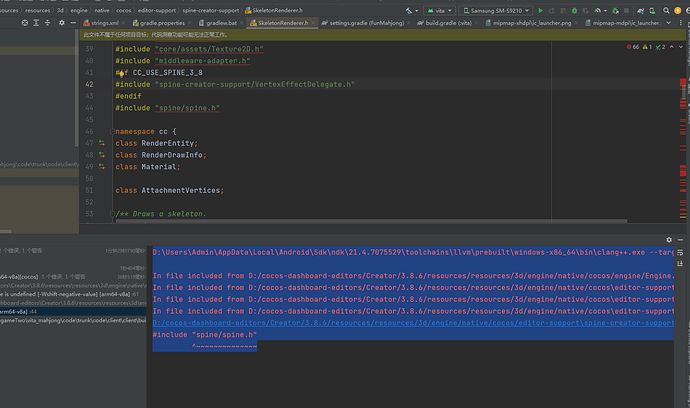
Task: Select the arm64-v8a :44 error row
Action: pyautogui.click(x=73, y=312)
